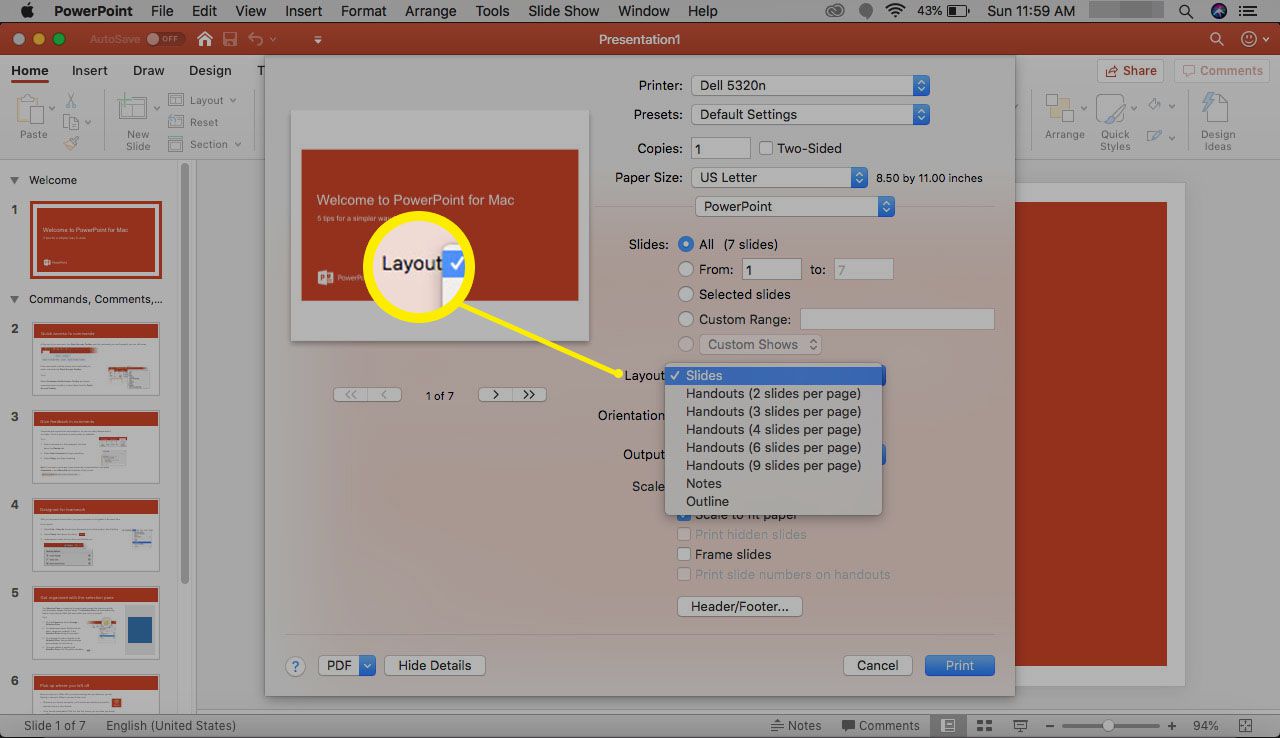
Task: Select the Custom Range radio button
Action: coord(686,319)
